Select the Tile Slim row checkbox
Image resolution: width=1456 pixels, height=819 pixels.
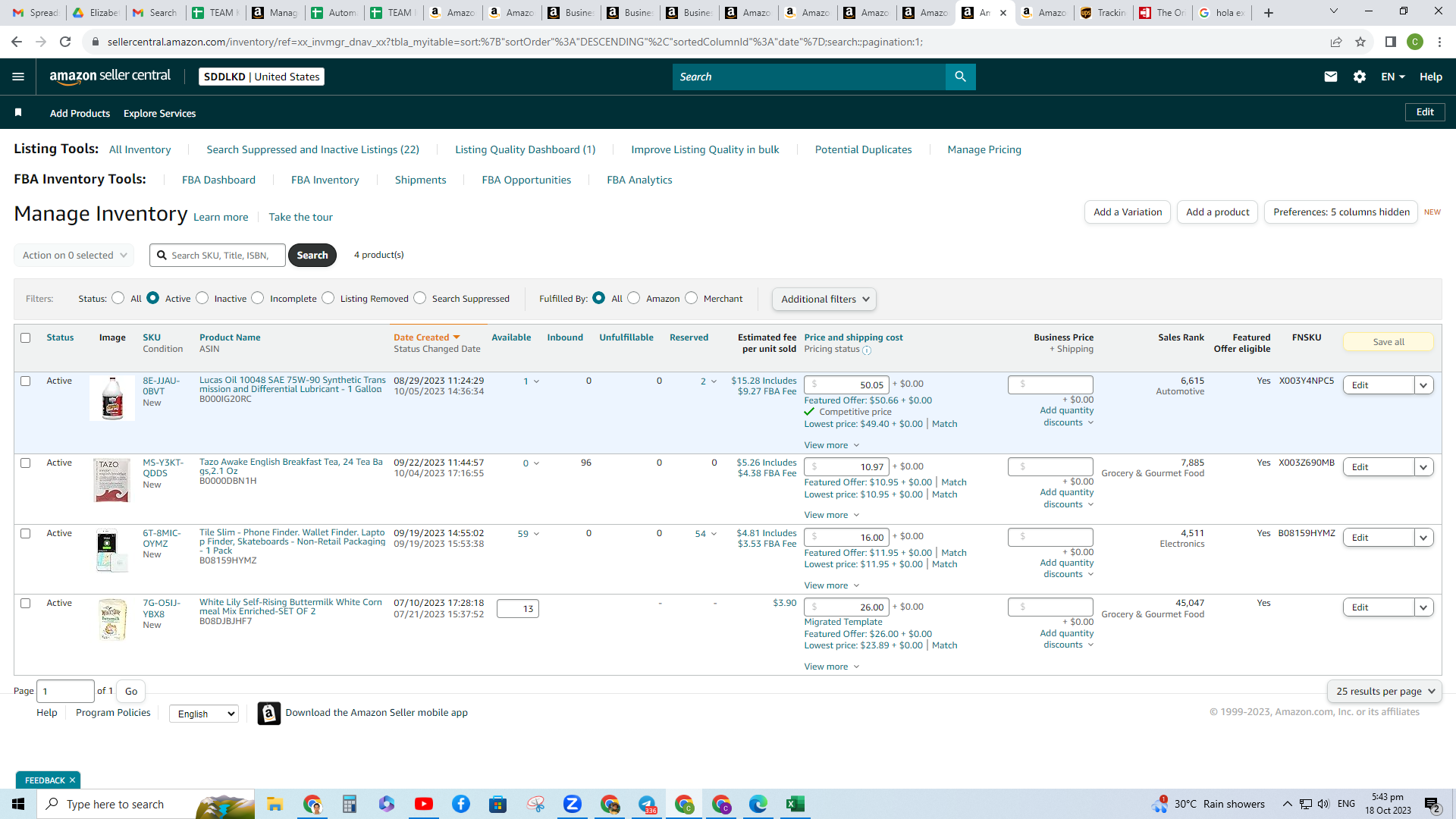[x=26, y=533]
